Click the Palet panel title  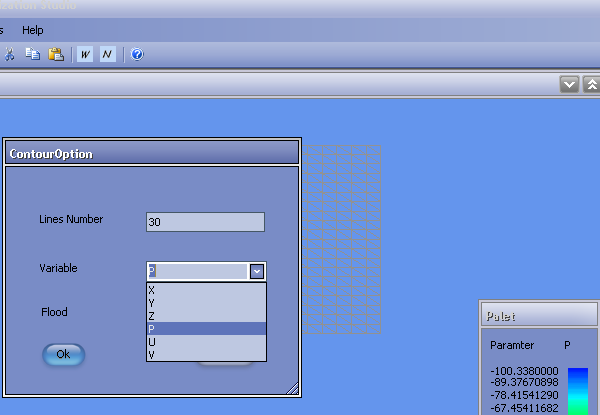click(x=539, y=315)
